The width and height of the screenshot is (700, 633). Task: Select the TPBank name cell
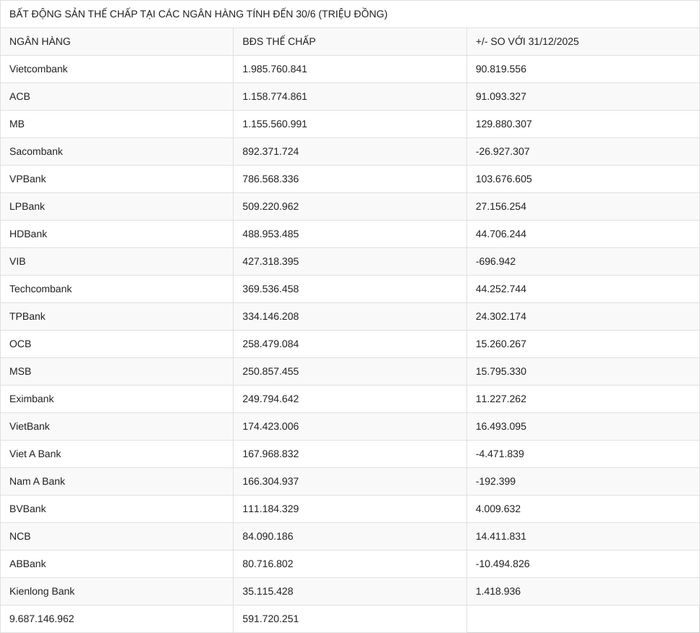pyautogui.click(x=117, y=316)
